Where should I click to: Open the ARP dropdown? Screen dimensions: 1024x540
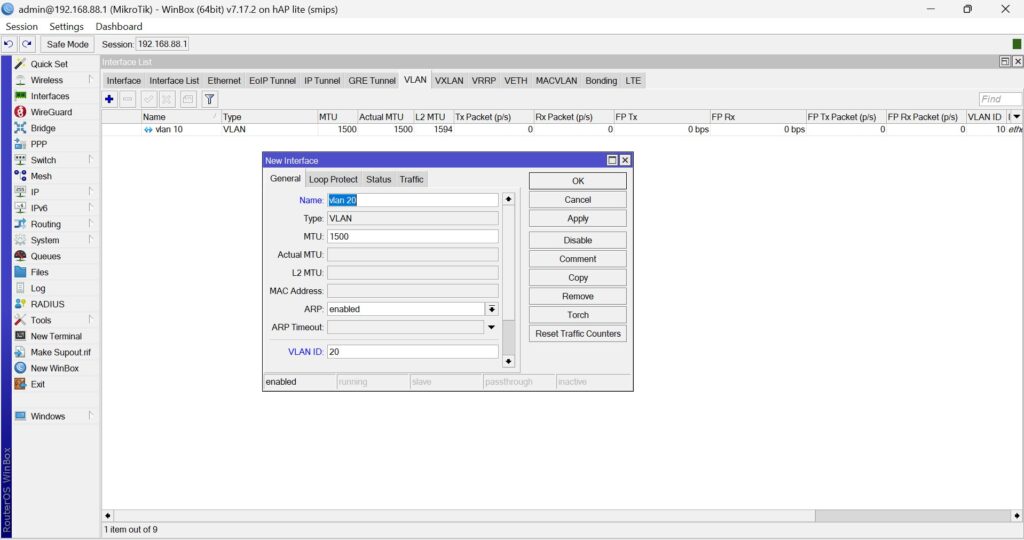(x=492, y=309)
